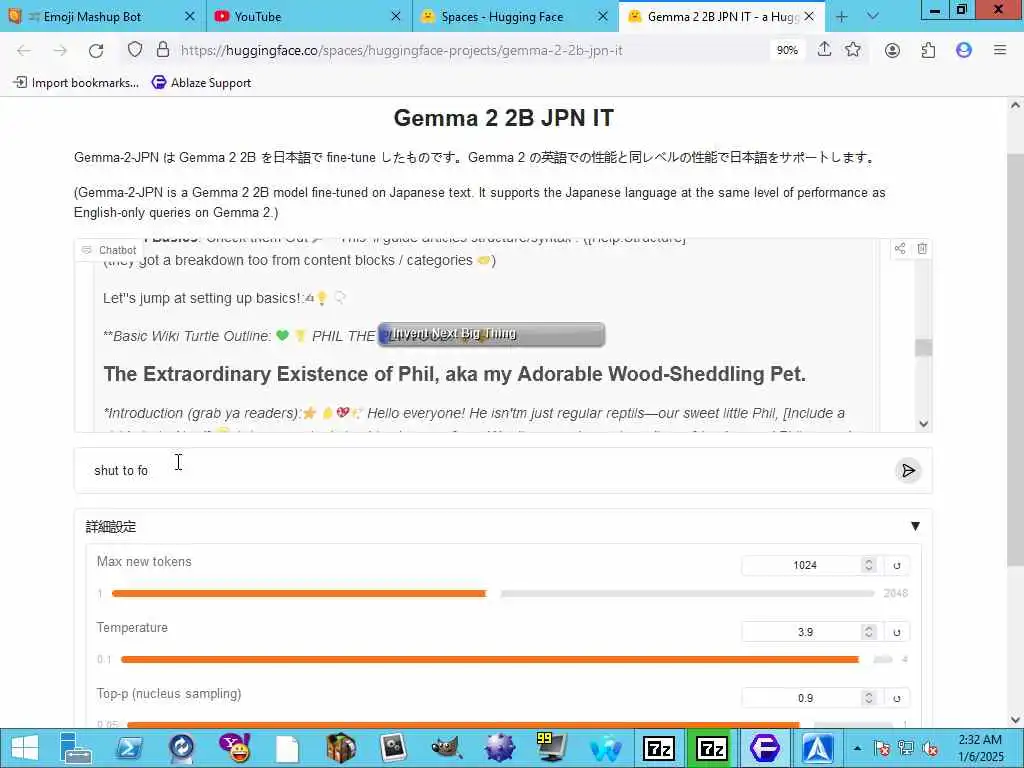1024x768 pixels.
Task: Reset Max new tokens to default
Action: click(x=897, y=566)
